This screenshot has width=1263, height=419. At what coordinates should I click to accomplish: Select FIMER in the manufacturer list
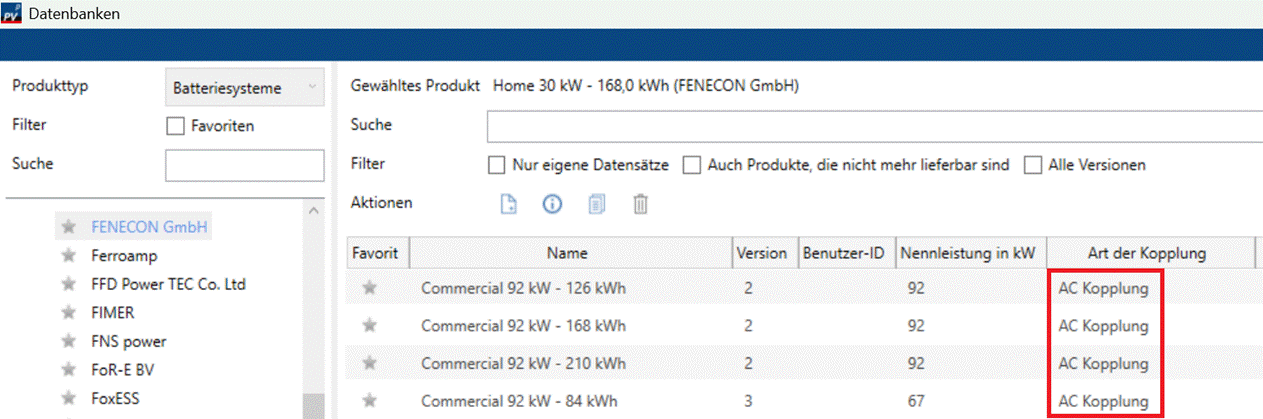click(x=114, y=313)
